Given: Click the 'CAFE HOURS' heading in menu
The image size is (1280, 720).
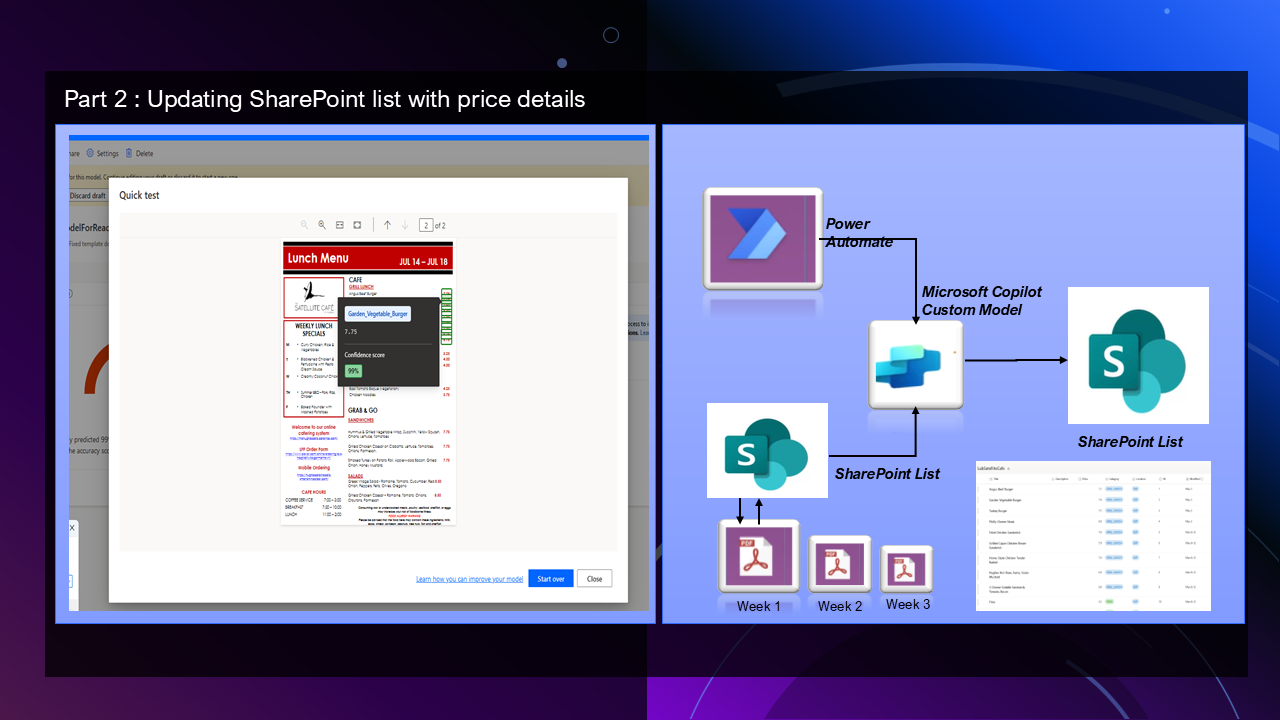Looking at the screenshot, I should [313, 492].
